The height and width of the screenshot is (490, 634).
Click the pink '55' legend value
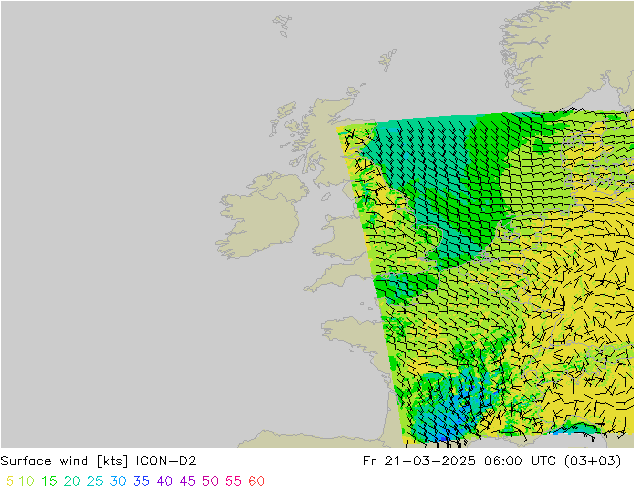point(233,481)
